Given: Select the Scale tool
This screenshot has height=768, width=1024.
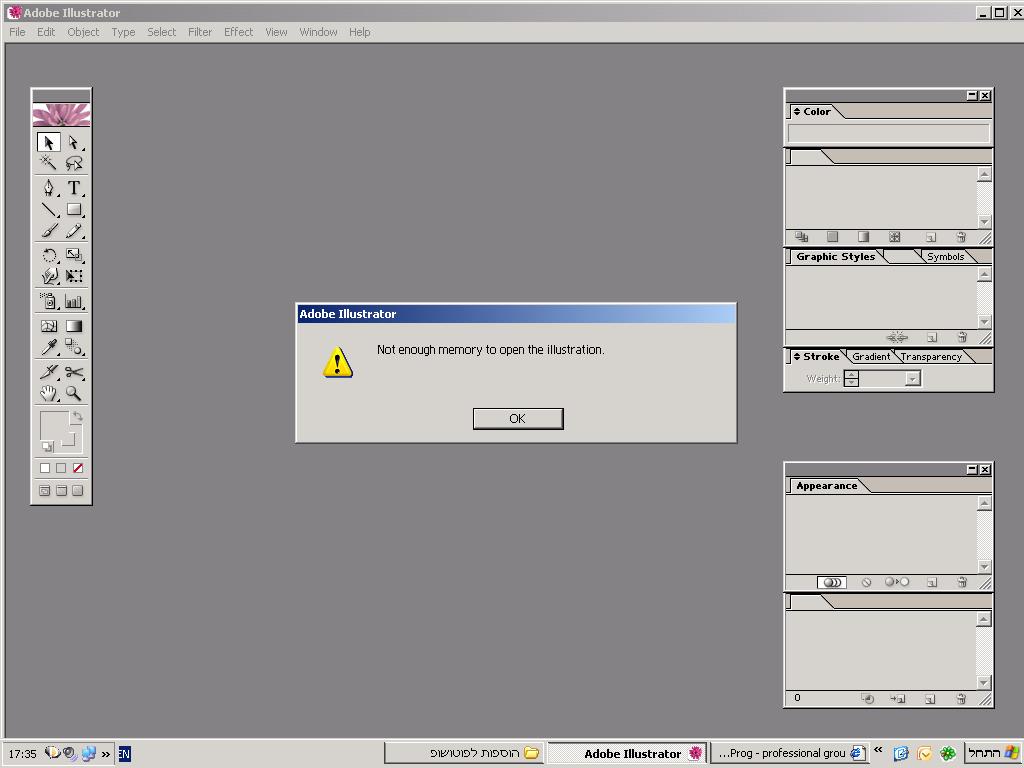Looking at the screenshot, I should point(74,255).
